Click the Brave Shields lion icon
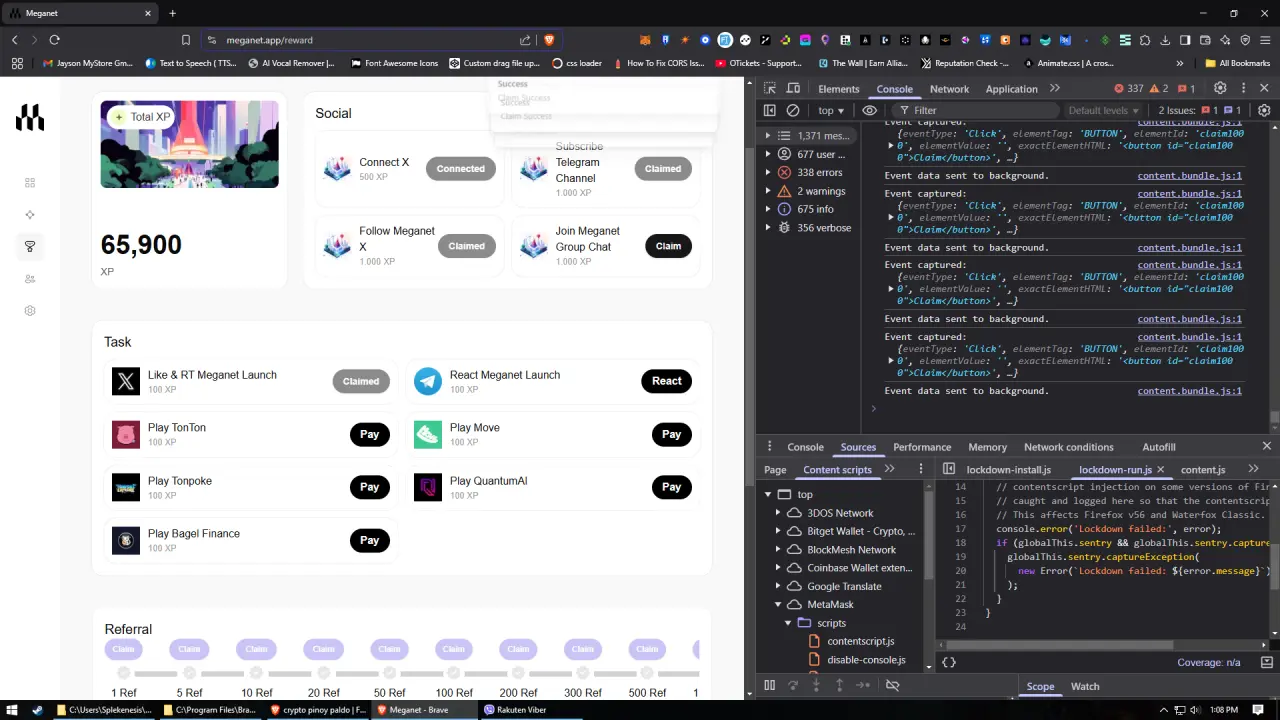 coord(549,40)
